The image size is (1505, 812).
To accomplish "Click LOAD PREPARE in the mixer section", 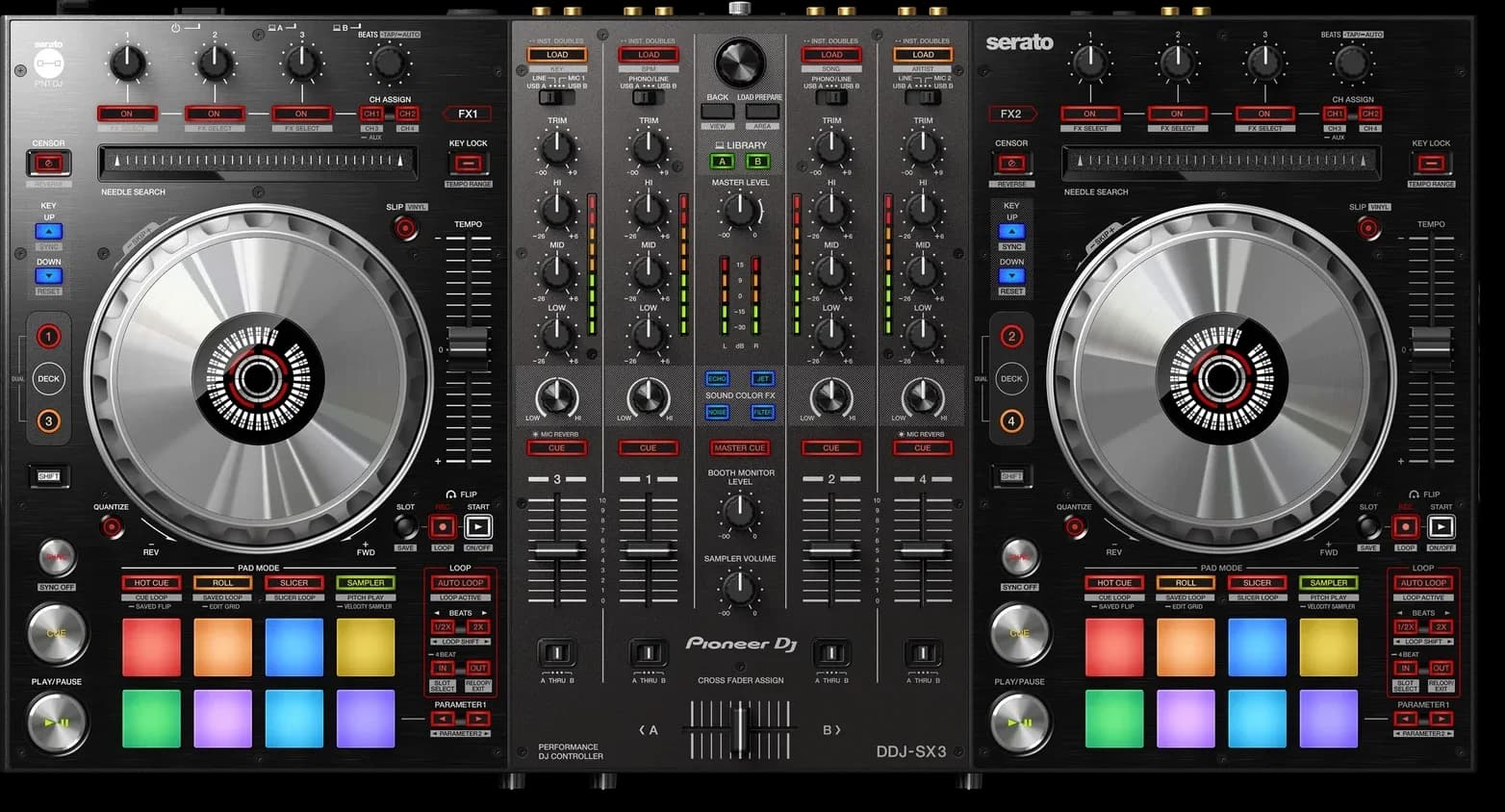I will [x=760, y=113].
